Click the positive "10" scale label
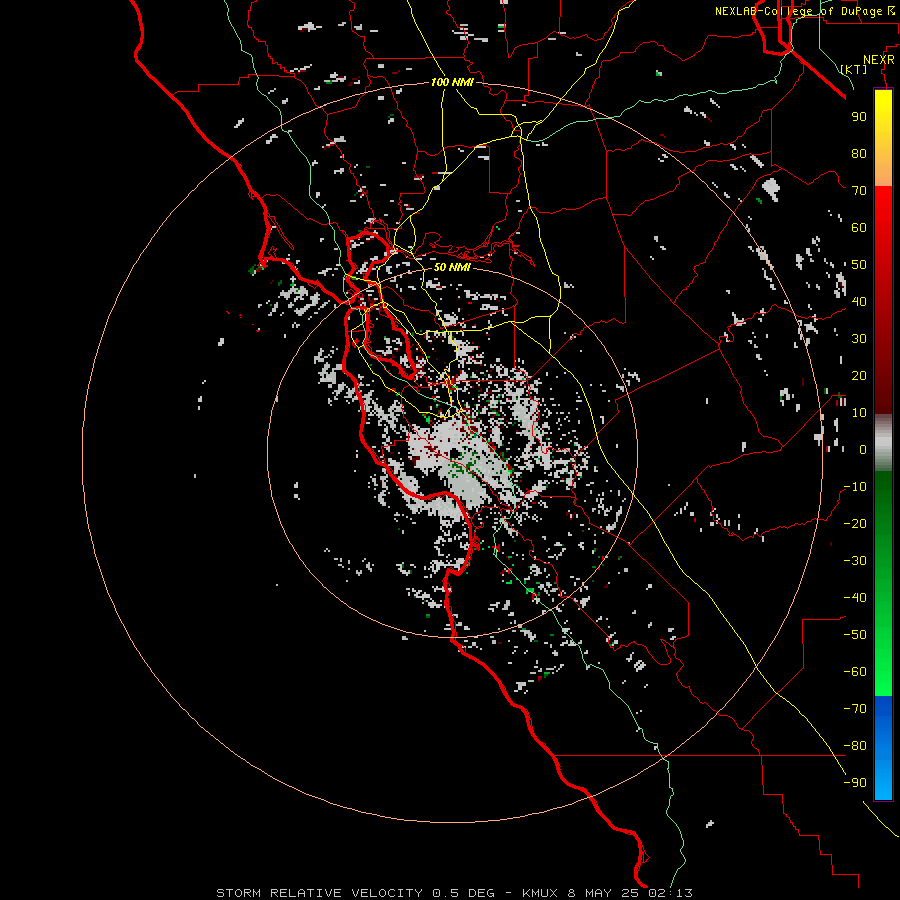Image resolution: width=900 pixels, height=900 pixels. (859, 413)
